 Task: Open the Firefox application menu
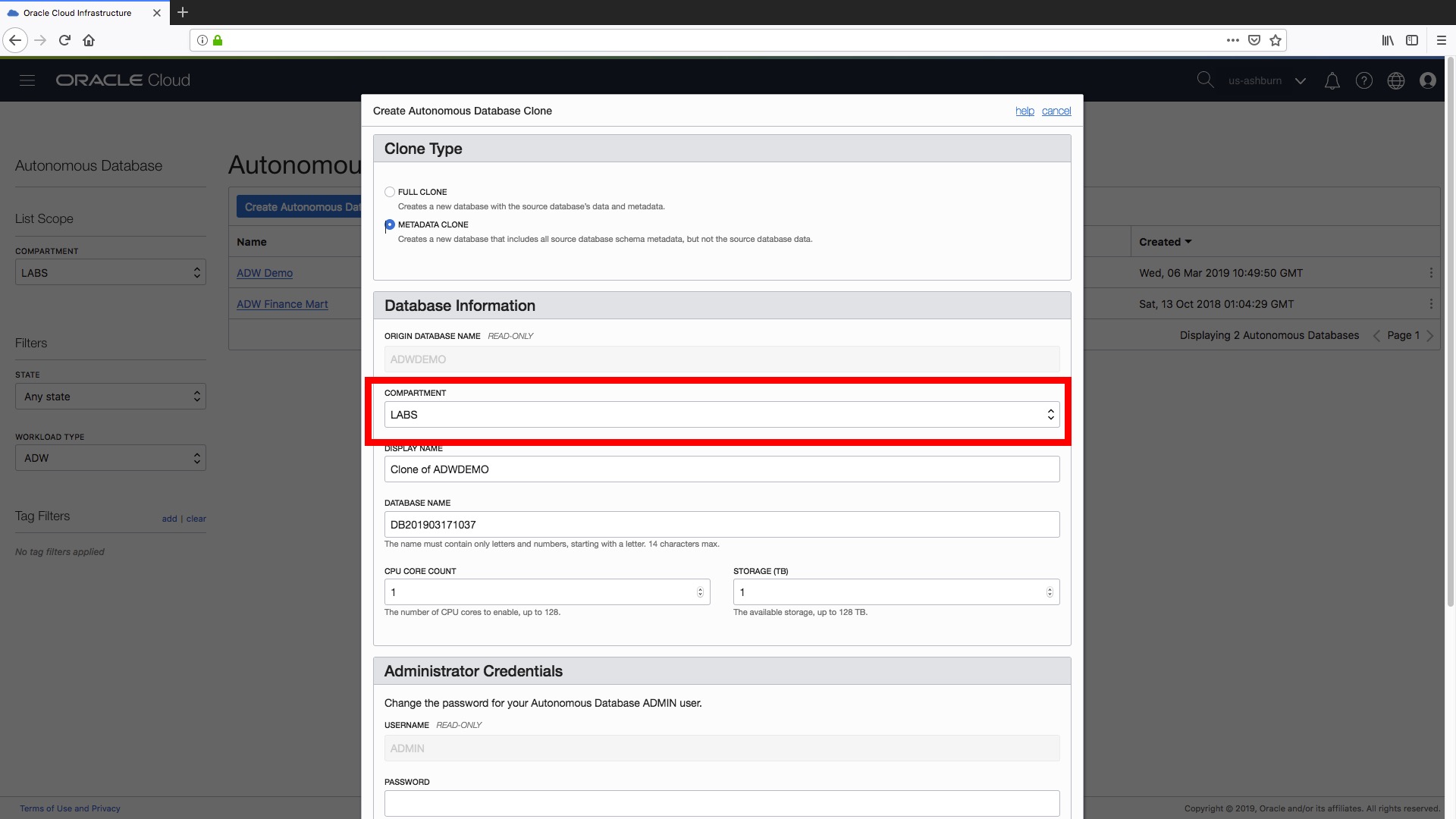[1443, 40]
